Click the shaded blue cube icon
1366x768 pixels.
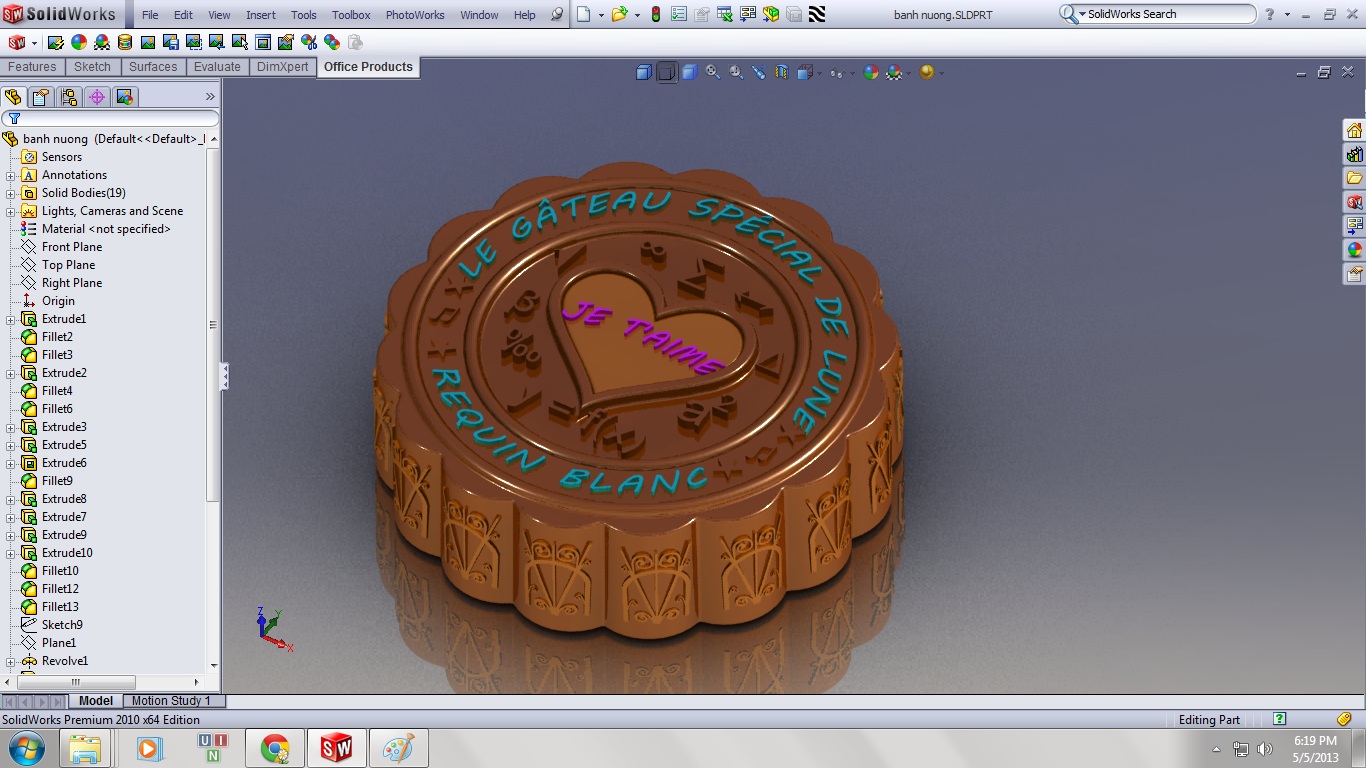click(x=690, y=72)
